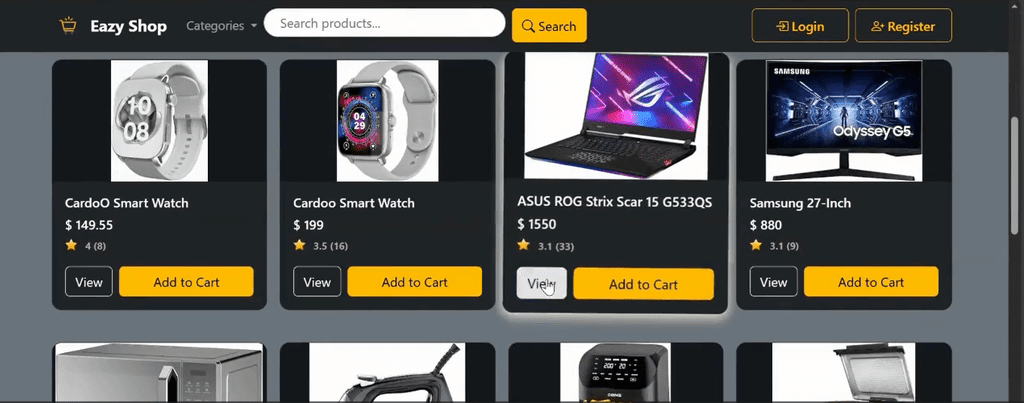Add CardoO Smart Watch $149.55 to cart
The image size is (1024, 403).
coord(186,282)
